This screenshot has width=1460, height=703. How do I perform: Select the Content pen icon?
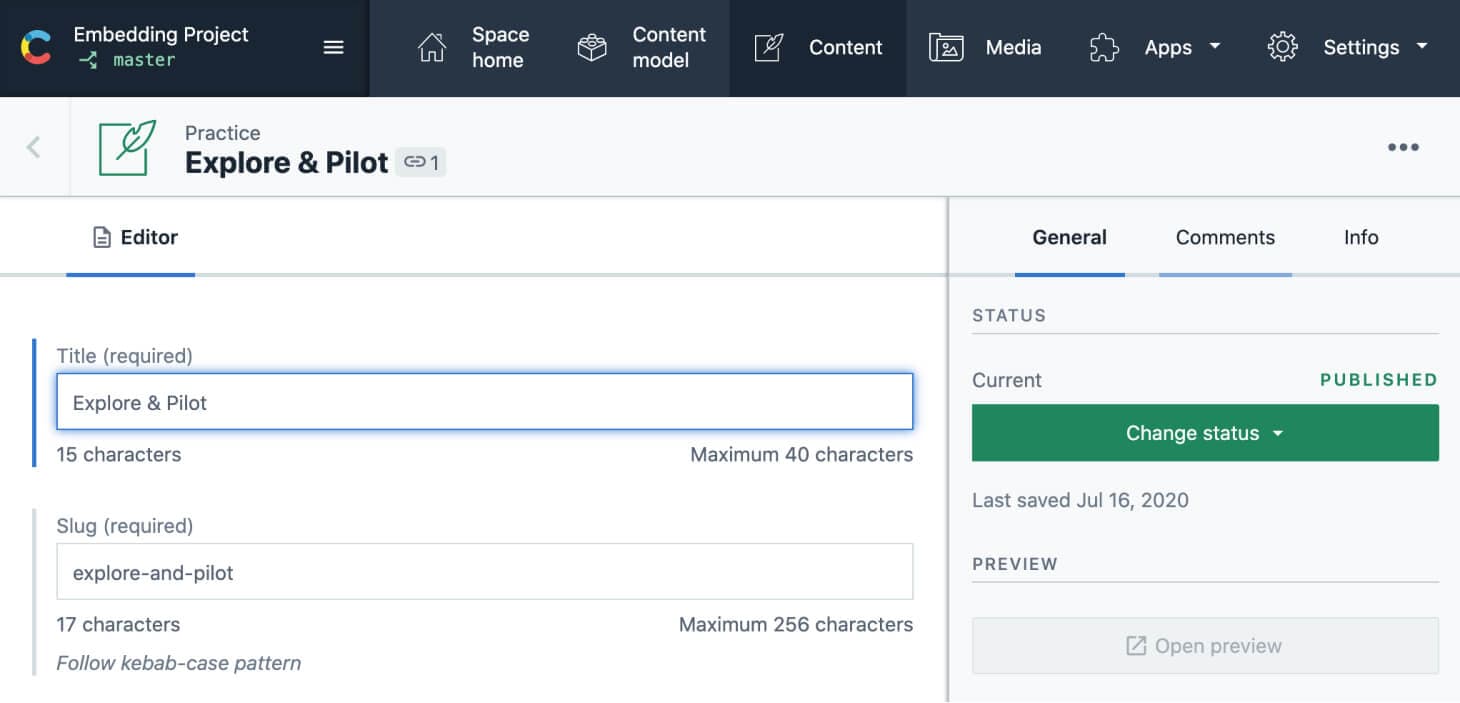767,47
